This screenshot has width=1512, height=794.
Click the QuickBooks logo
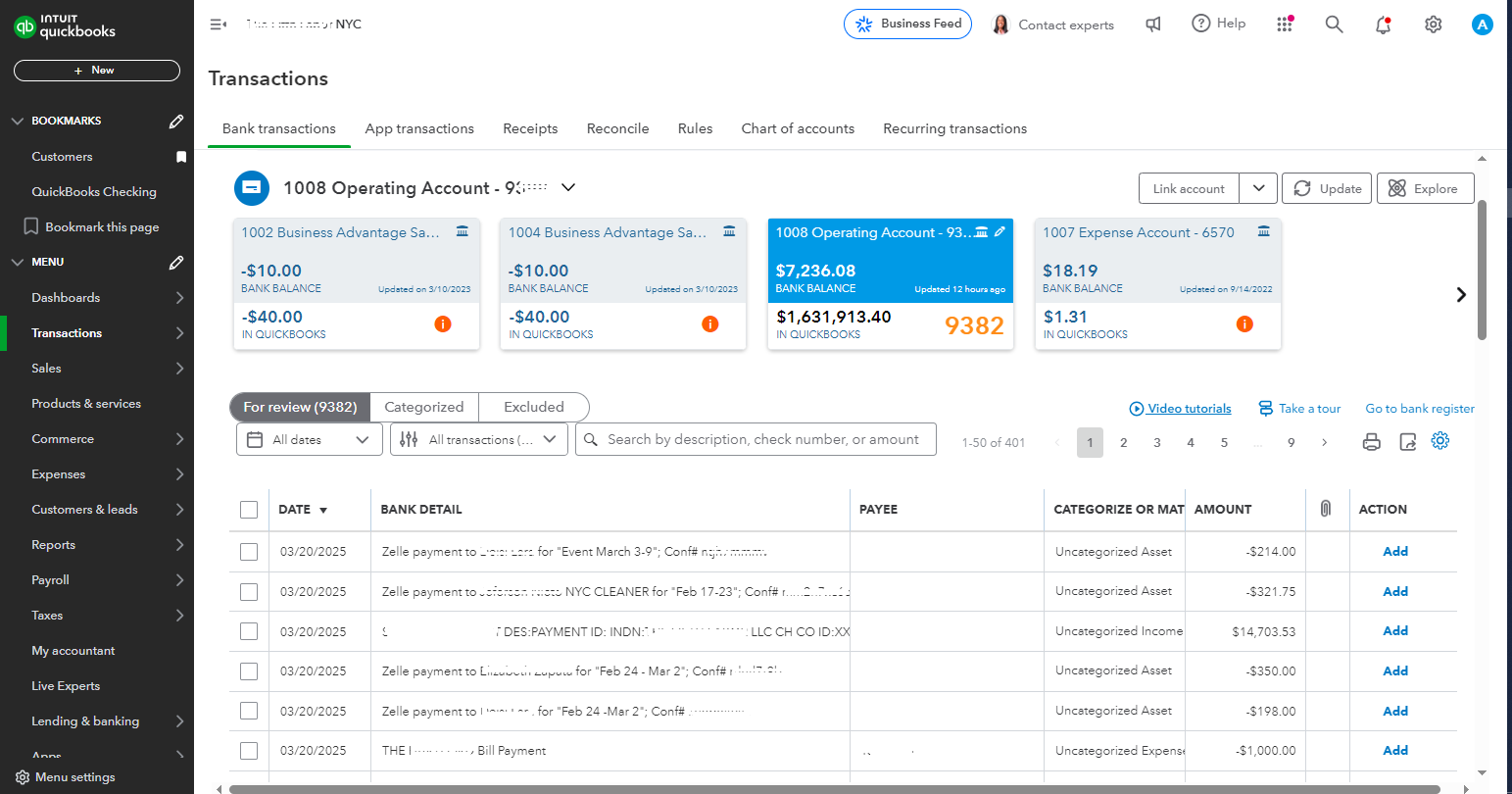click(x=66, y=26)
